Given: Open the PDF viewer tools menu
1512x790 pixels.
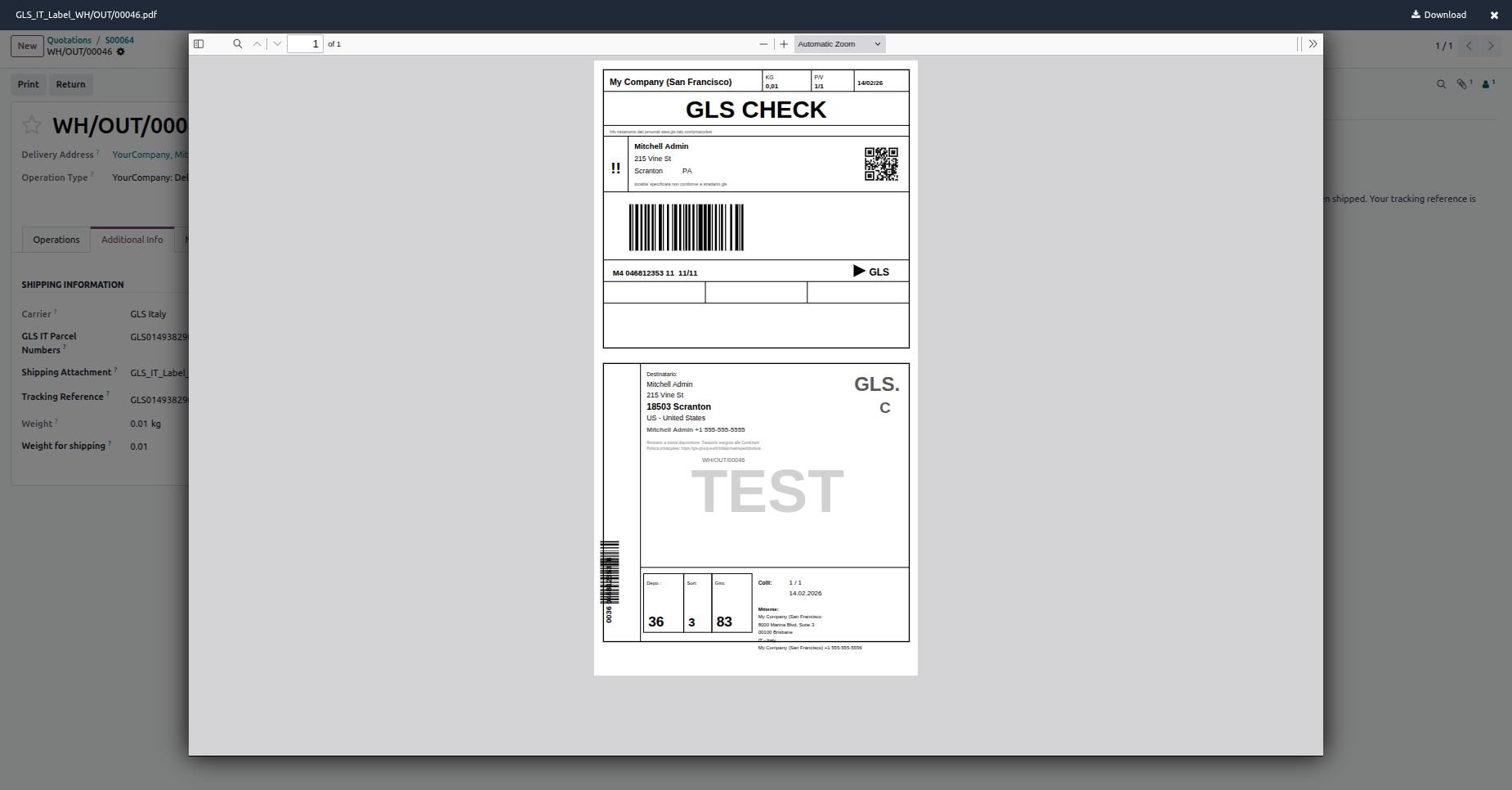Looking at the screenshot, I should click(x=1313, y=44).
